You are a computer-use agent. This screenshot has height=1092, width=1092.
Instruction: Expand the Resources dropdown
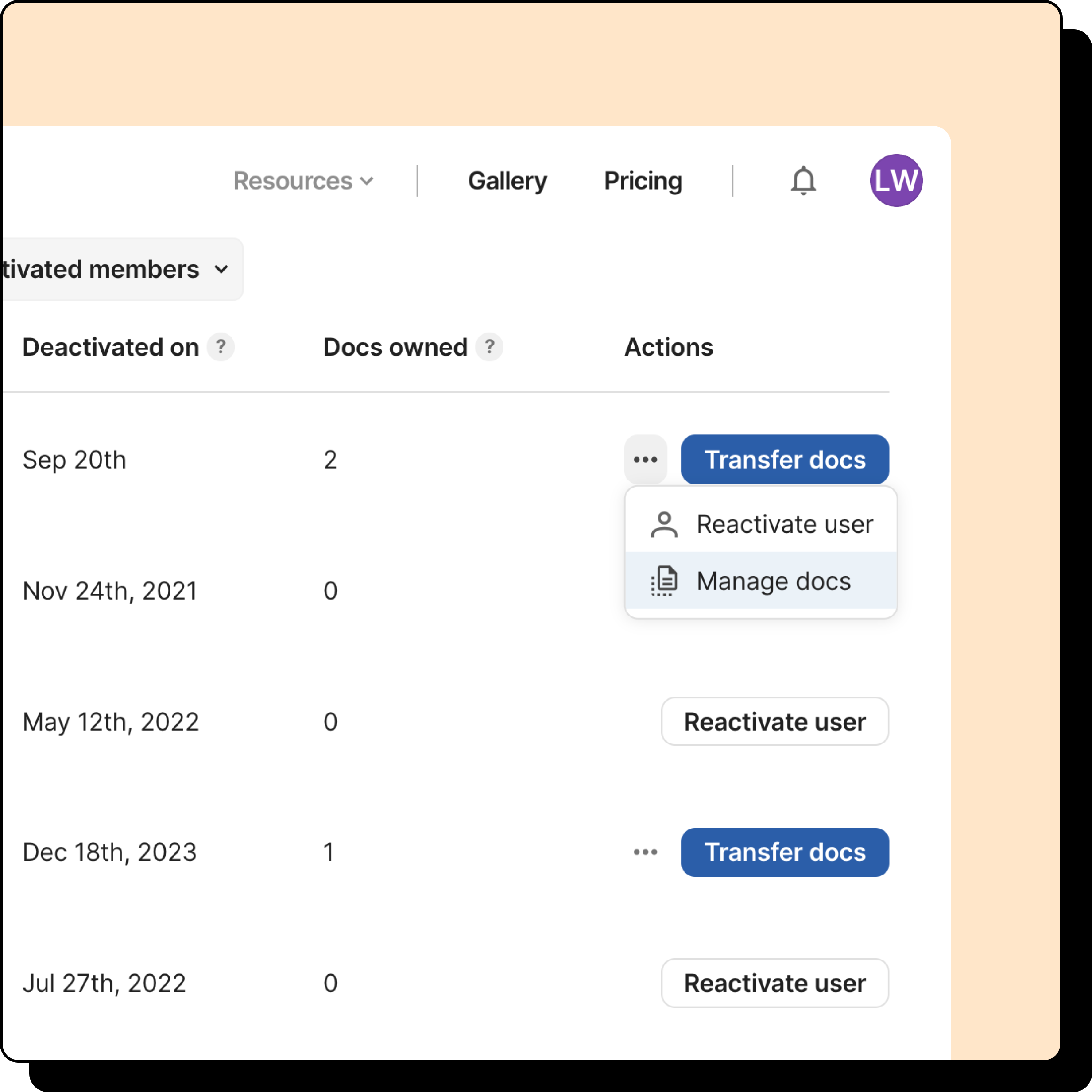303,181
